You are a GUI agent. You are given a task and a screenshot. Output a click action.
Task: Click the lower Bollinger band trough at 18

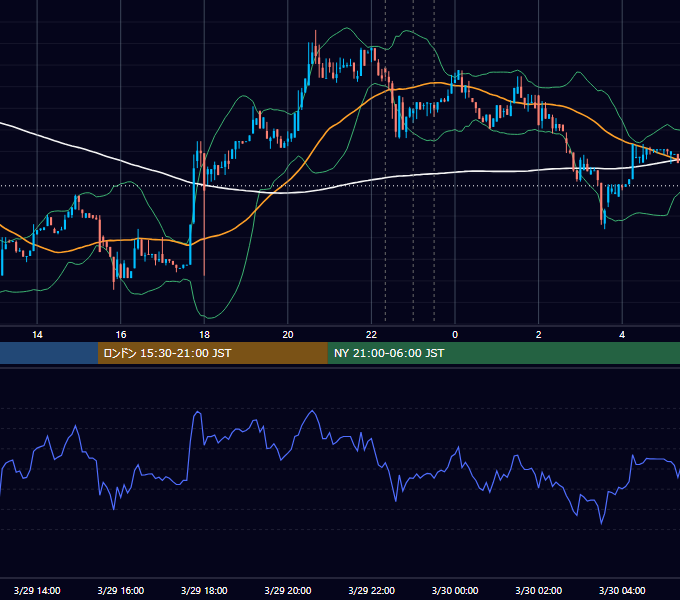click(208, 317)
